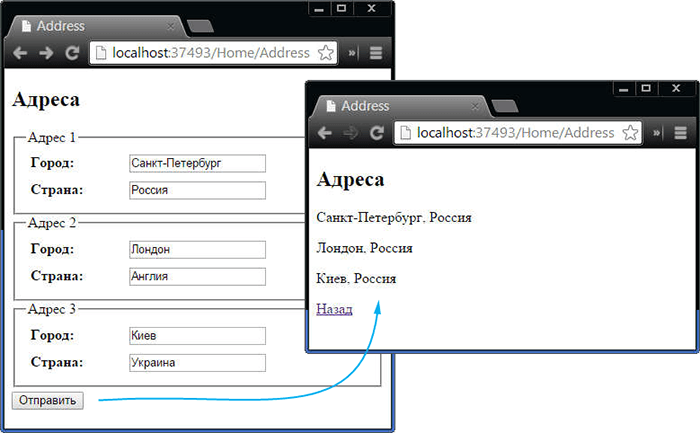Click the result text Санкт-Петербург, Россия
Screen dimensions: 700x433
tap(394, 218)
